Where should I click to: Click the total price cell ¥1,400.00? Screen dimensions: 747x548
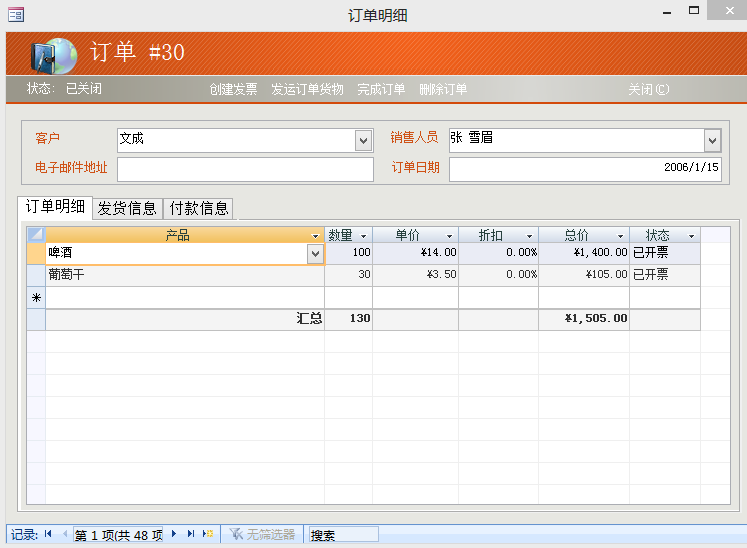(584, 254)
